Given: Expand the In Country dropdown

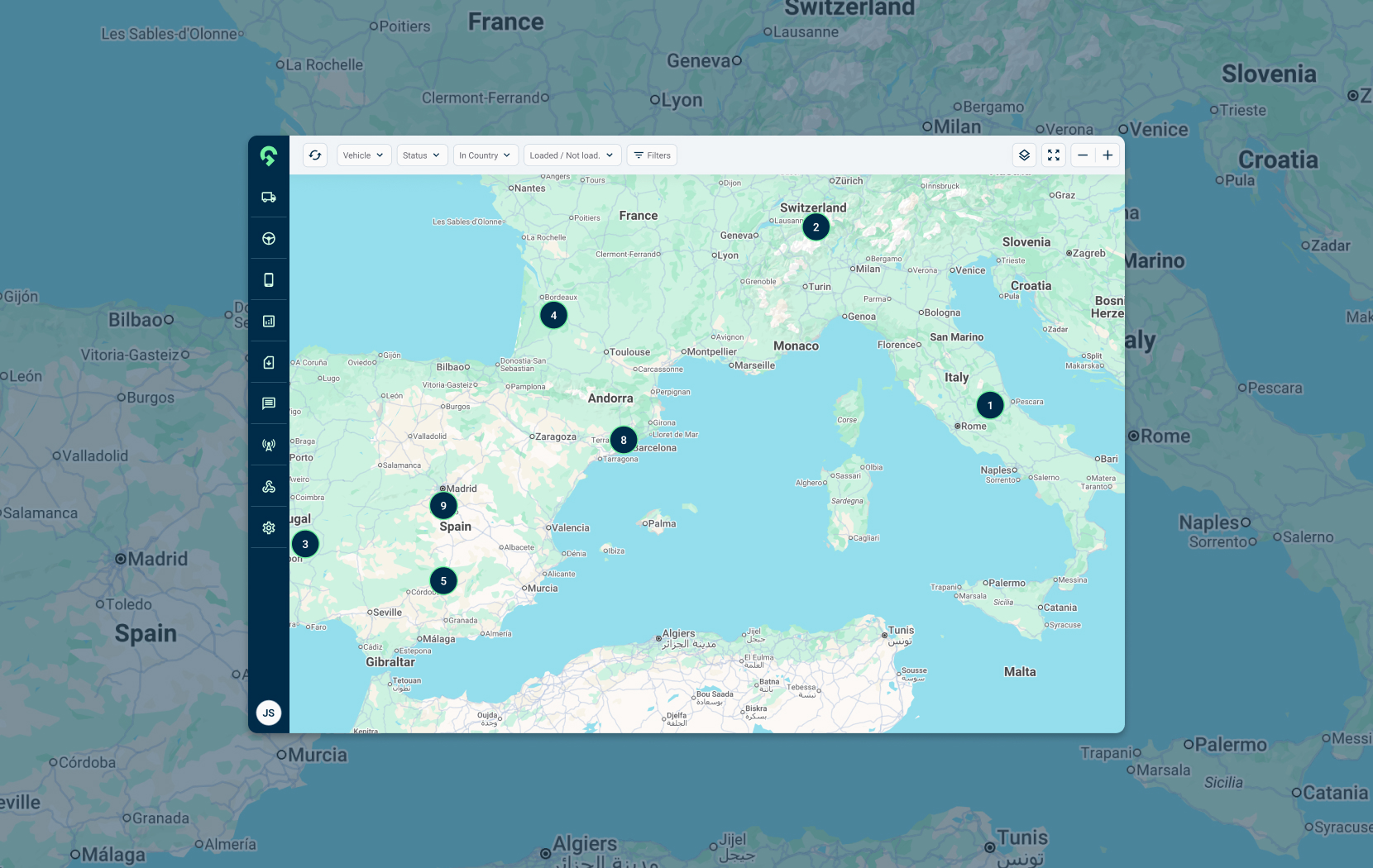Looking at the screenshot, I should pyautogui.click(x=486, y=155).
